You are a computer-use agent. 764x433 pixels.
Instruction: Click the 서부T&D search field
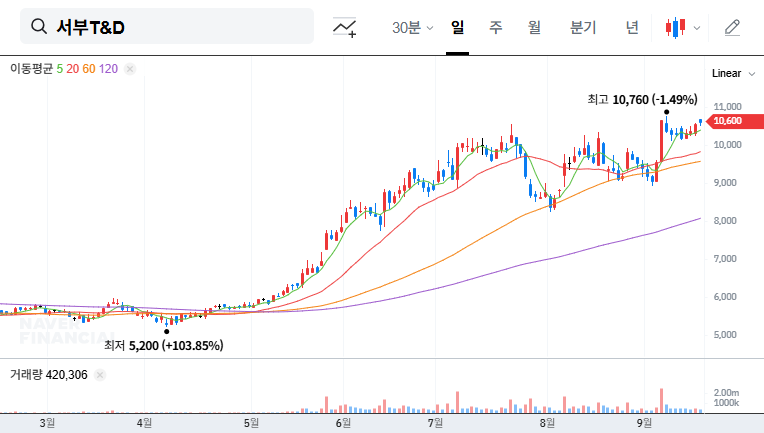tap(167, 26)
